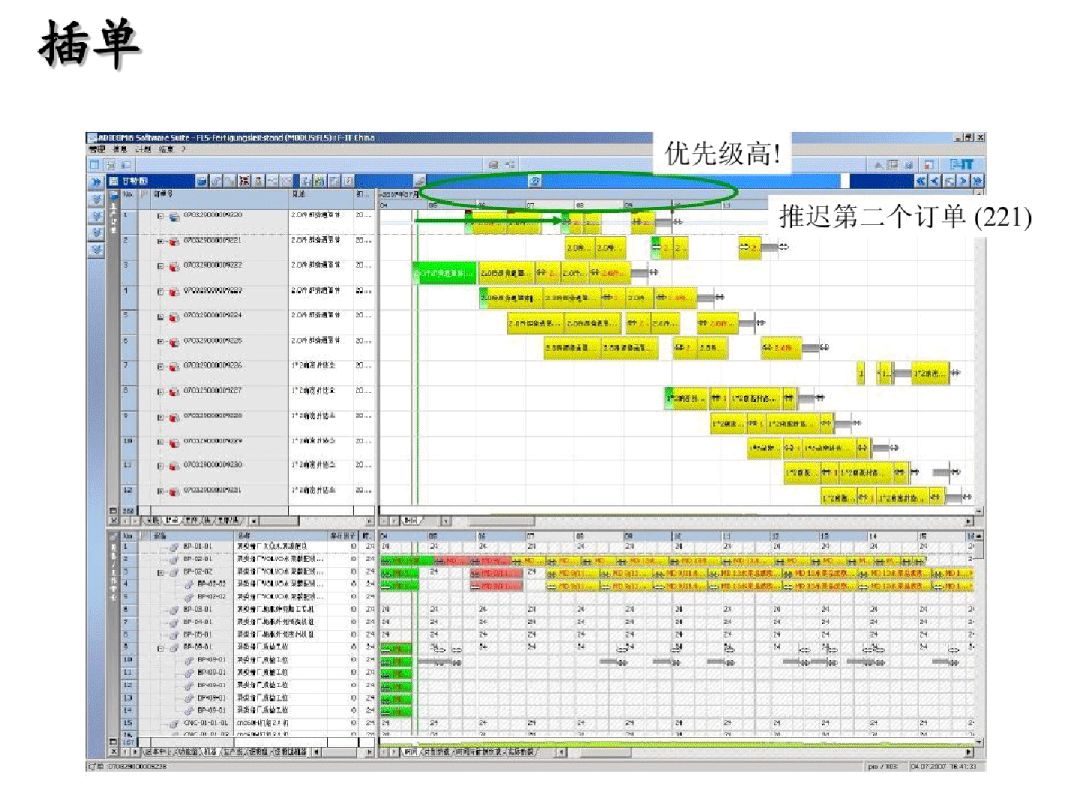Screen dimensions: 1080x810
Task: Click the resource icon next to BP-01-01
Action: [x=174, y=547]
